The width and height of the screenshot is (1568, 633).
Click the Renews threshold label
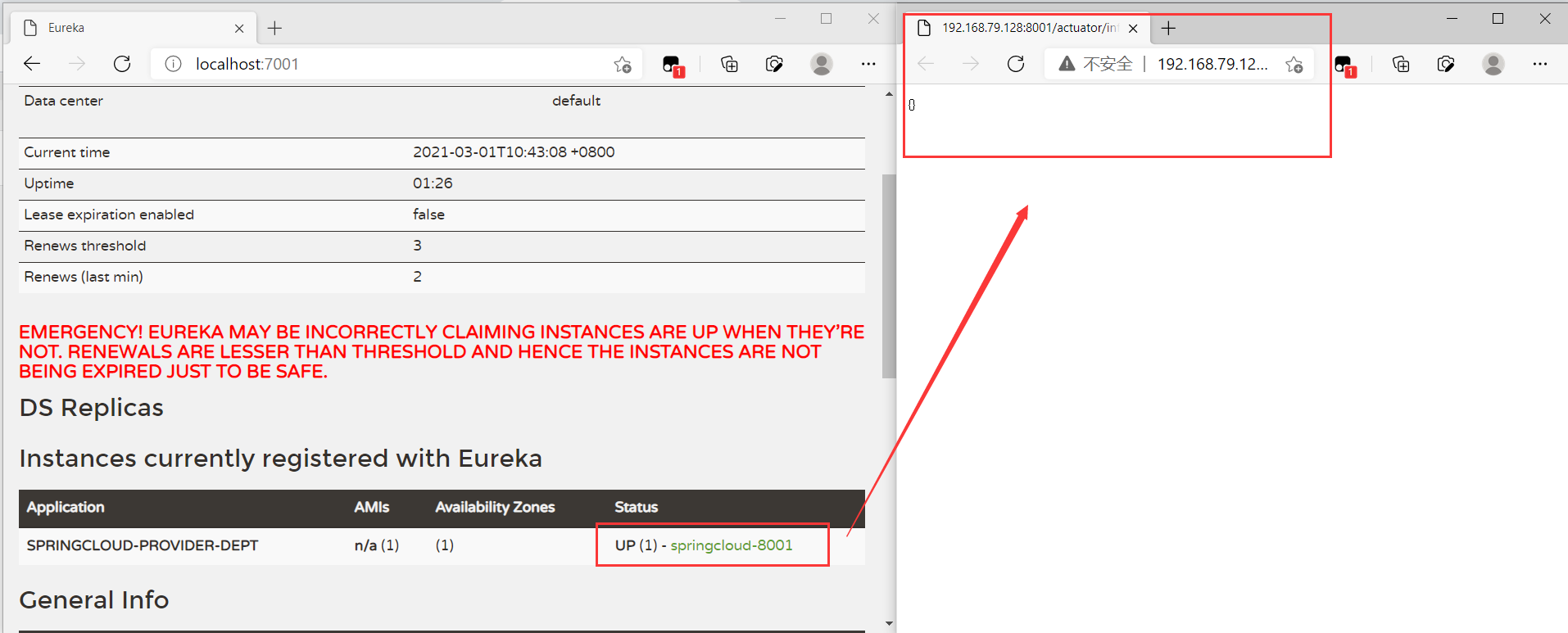(85, 246)
